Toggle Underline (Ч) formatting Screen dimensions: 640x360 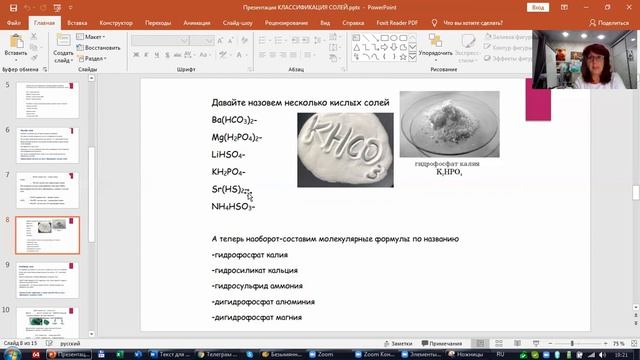156,55
